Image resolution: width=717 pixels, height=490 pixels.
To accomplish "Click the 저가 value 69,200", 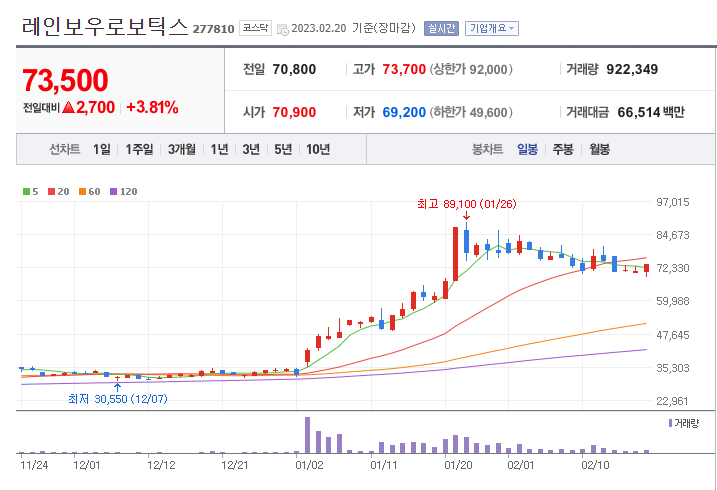I will (x=404, y=112).
